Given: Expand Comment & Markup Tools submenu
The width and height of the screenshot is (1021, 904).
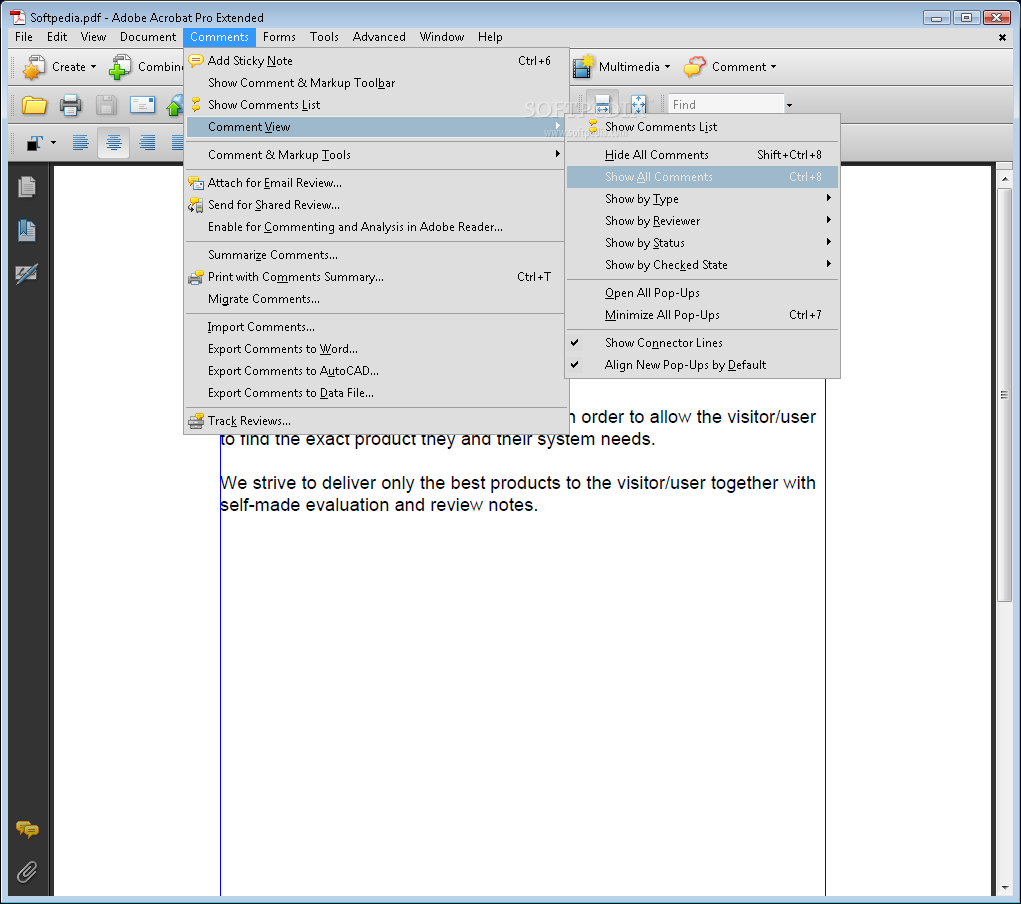Looking at the screenshot, I should [376, 155].
